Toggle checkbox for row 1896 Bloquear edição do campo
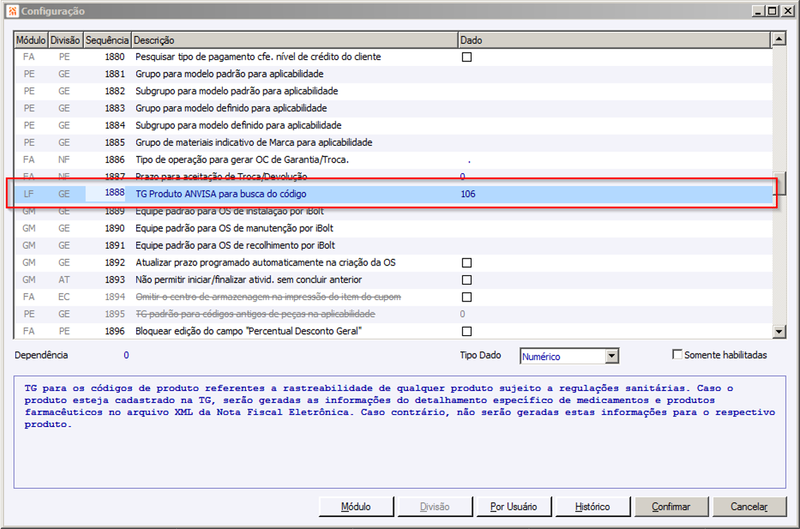This screenshot has height=529, width=800. point(466,332)
